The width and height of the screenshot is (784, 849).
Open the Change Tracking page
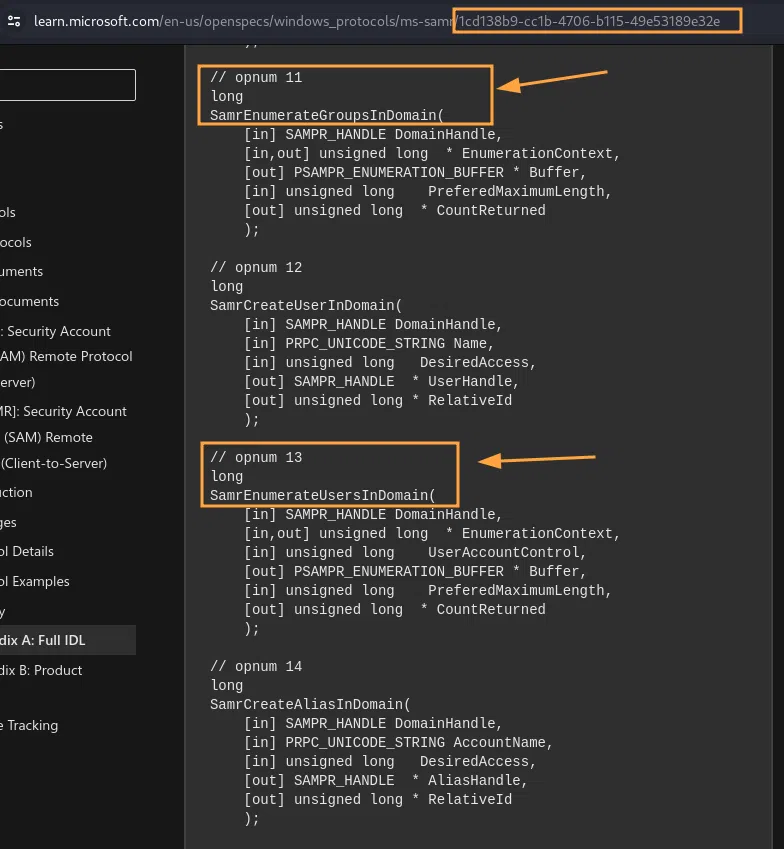pyautogui.click(x=40, y=725)
